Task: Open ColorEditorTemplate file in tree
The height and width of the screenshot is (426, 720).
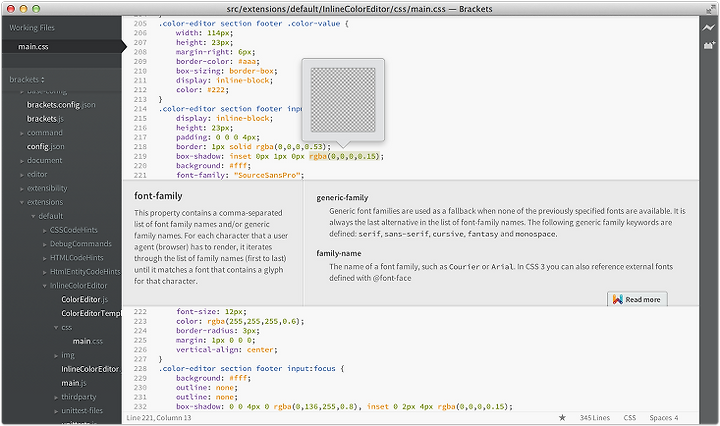Action: [x=91, y=313]
